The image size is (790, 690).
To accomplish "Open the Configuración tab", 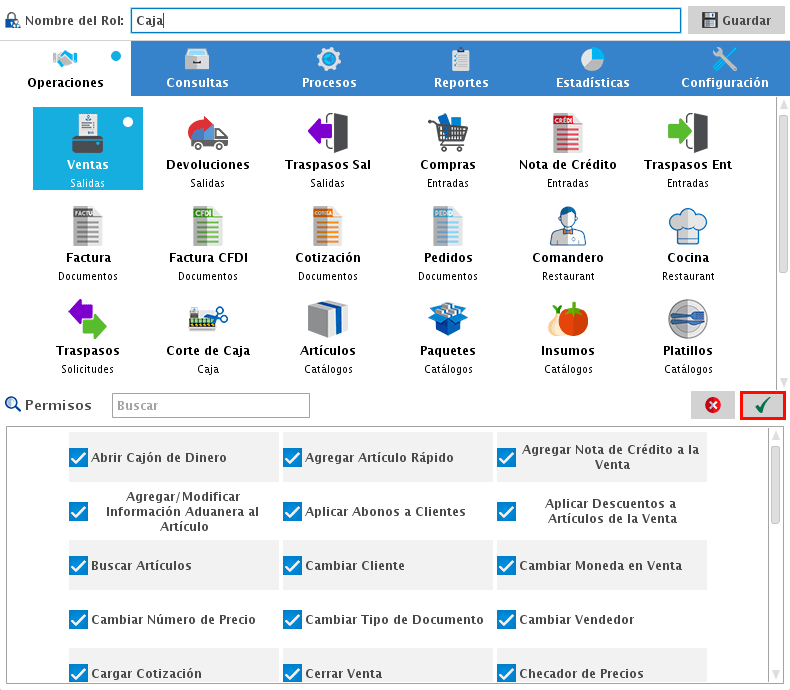I will pyautogui.click(x=725, y=69).
